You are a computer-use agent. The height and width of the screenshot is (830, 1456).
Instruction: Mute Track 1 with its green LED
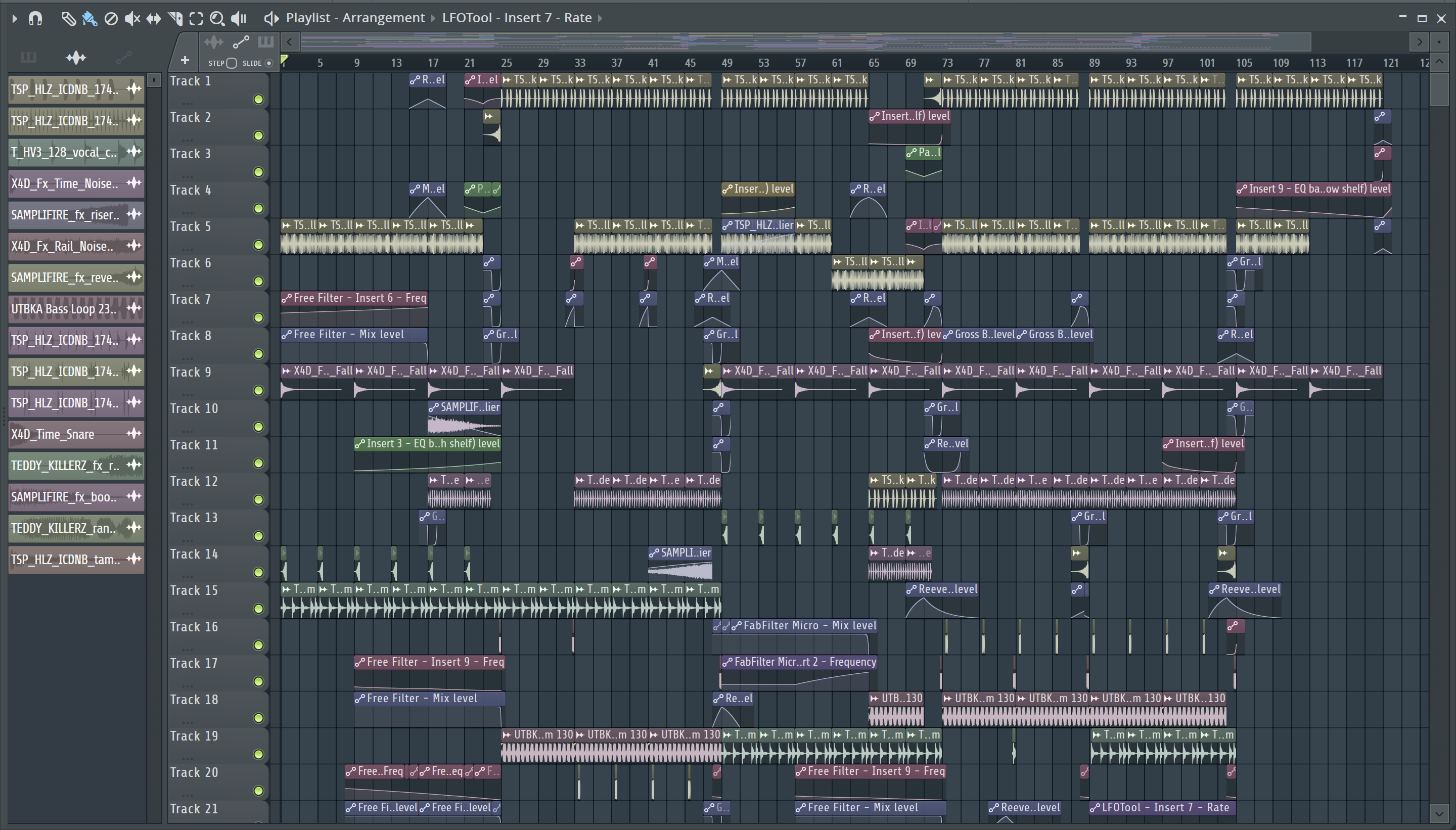(258, 100)
